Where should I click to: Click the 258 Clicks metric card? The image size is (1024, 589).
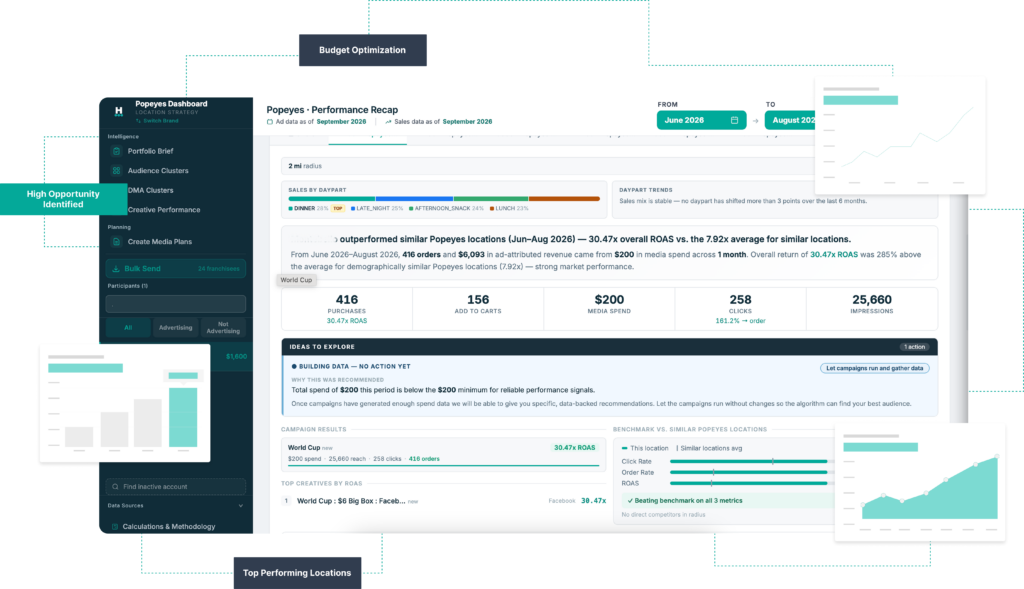click(x=741, y=309)
